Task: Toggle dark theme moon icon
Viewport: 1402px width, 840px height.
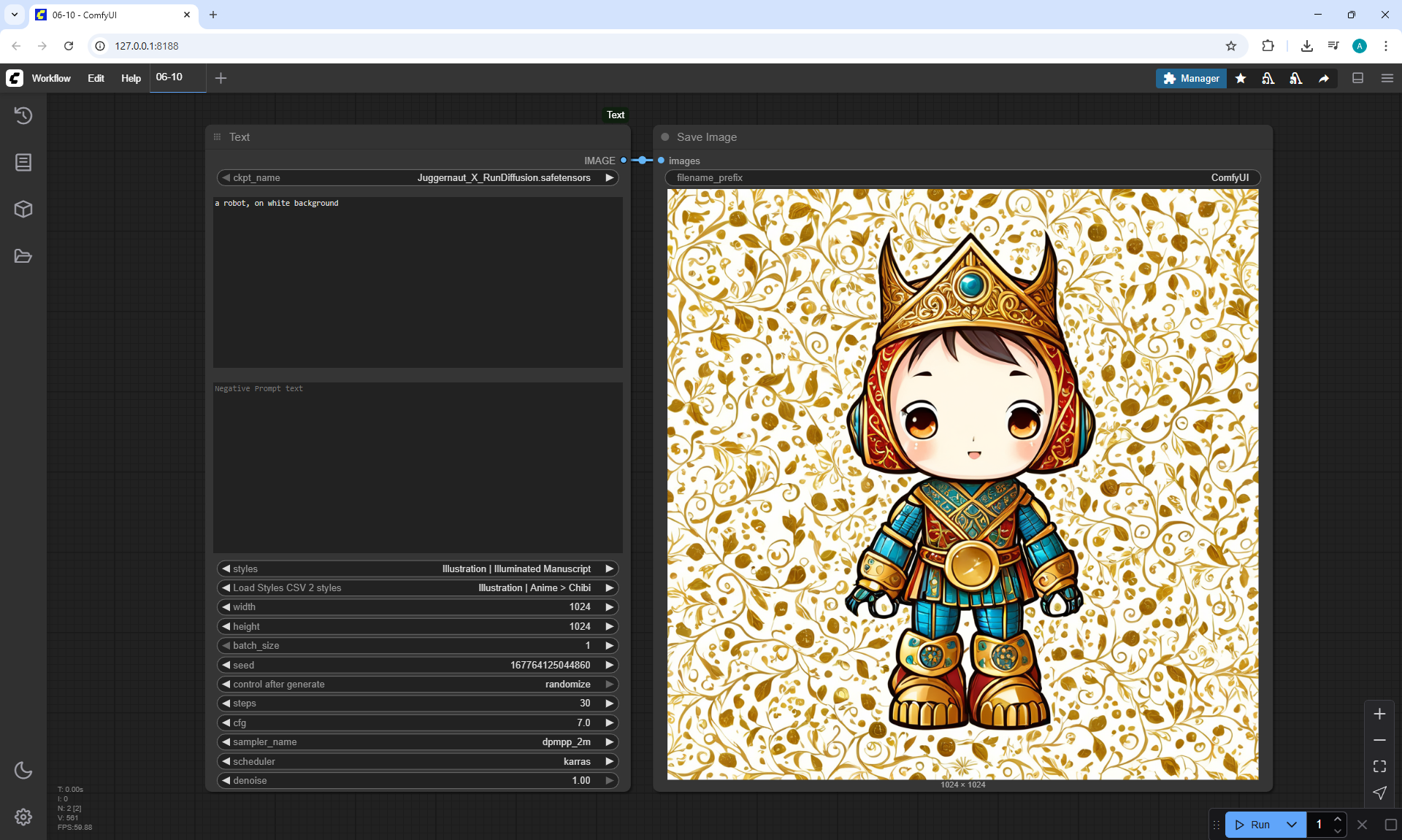Action: tap(23, 770)
